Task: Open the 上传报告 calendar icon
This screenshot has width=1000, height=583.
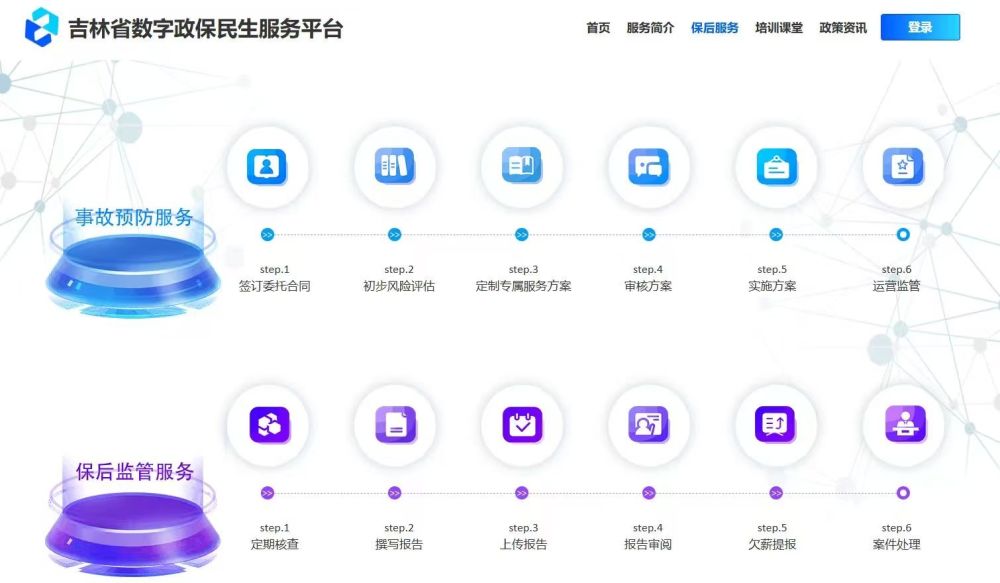Action: (x=521, y=425)
